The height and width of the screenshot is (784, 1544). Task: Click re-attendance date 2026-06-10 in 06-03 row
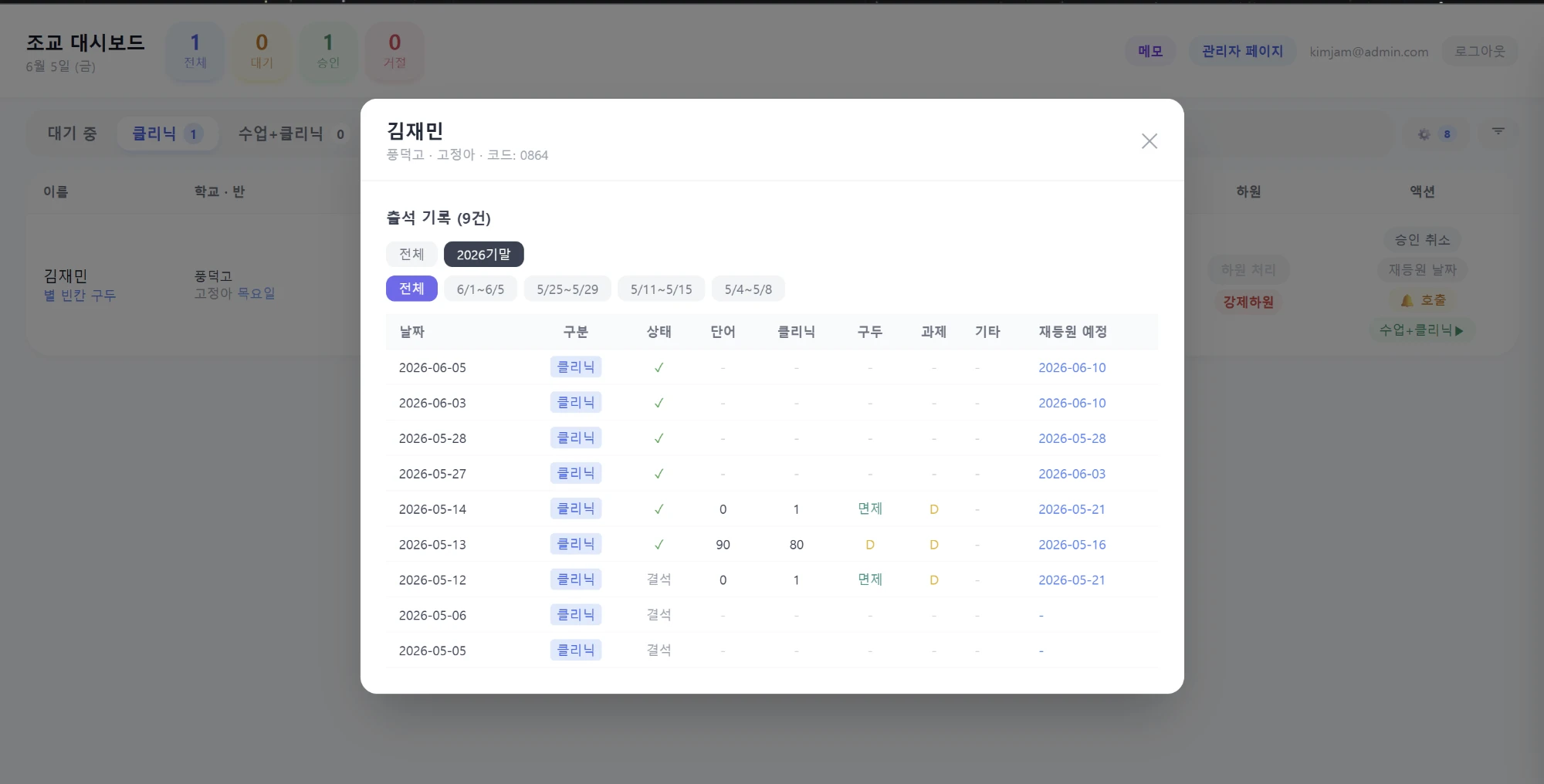click(x=1072, y=403)
